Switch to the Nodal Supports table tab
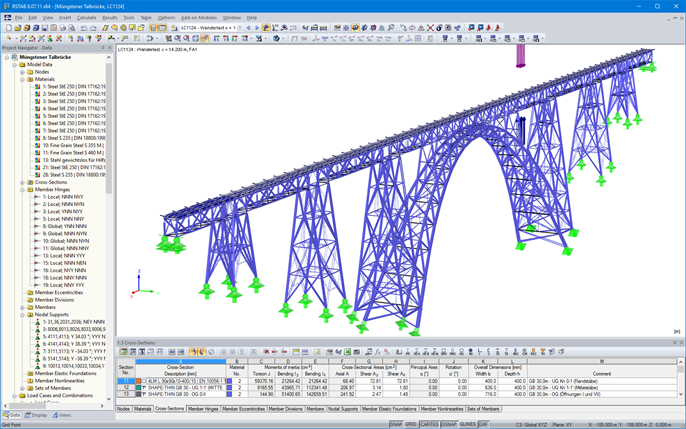This screenshot has width=686, height=429. coord(343,409)
